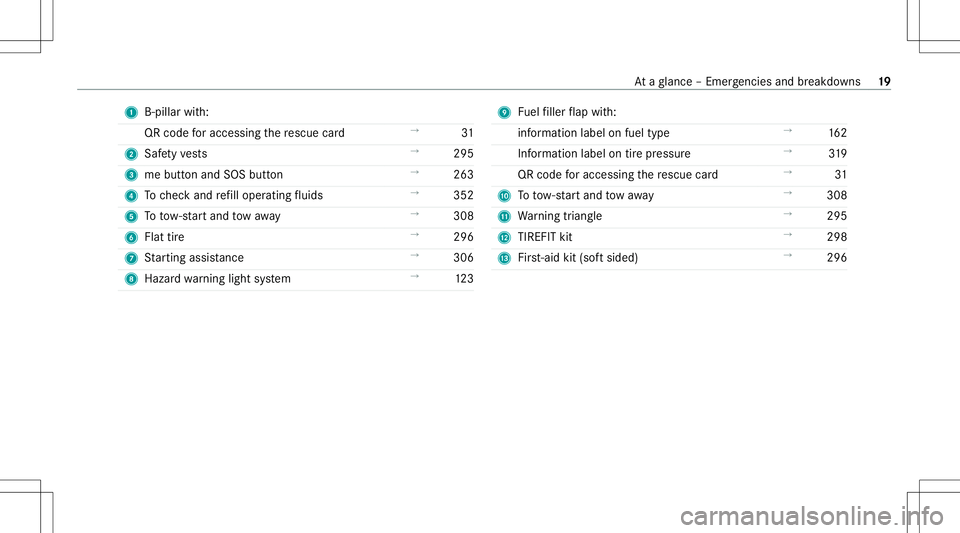
Task: Click the number 9 Fuel filler flap marker
Action: click(504, 113)
